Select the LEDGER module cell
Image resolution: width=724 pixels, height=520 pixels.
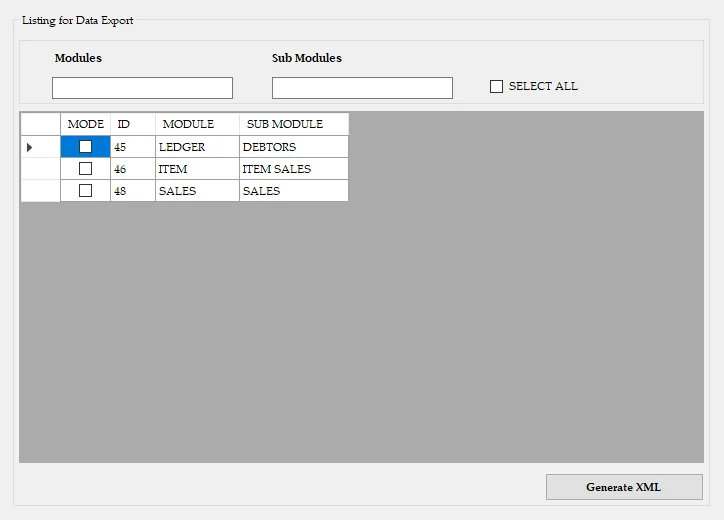tap(197, 147)
